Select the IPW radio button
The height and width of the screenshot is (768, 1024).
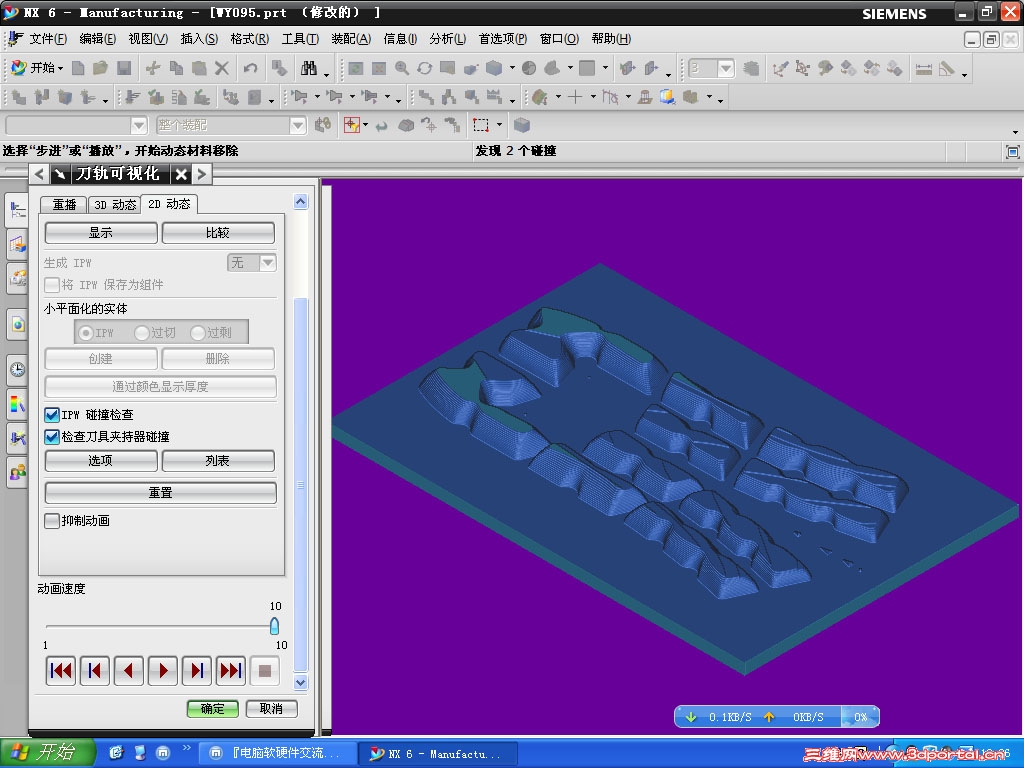pos(86,333)
